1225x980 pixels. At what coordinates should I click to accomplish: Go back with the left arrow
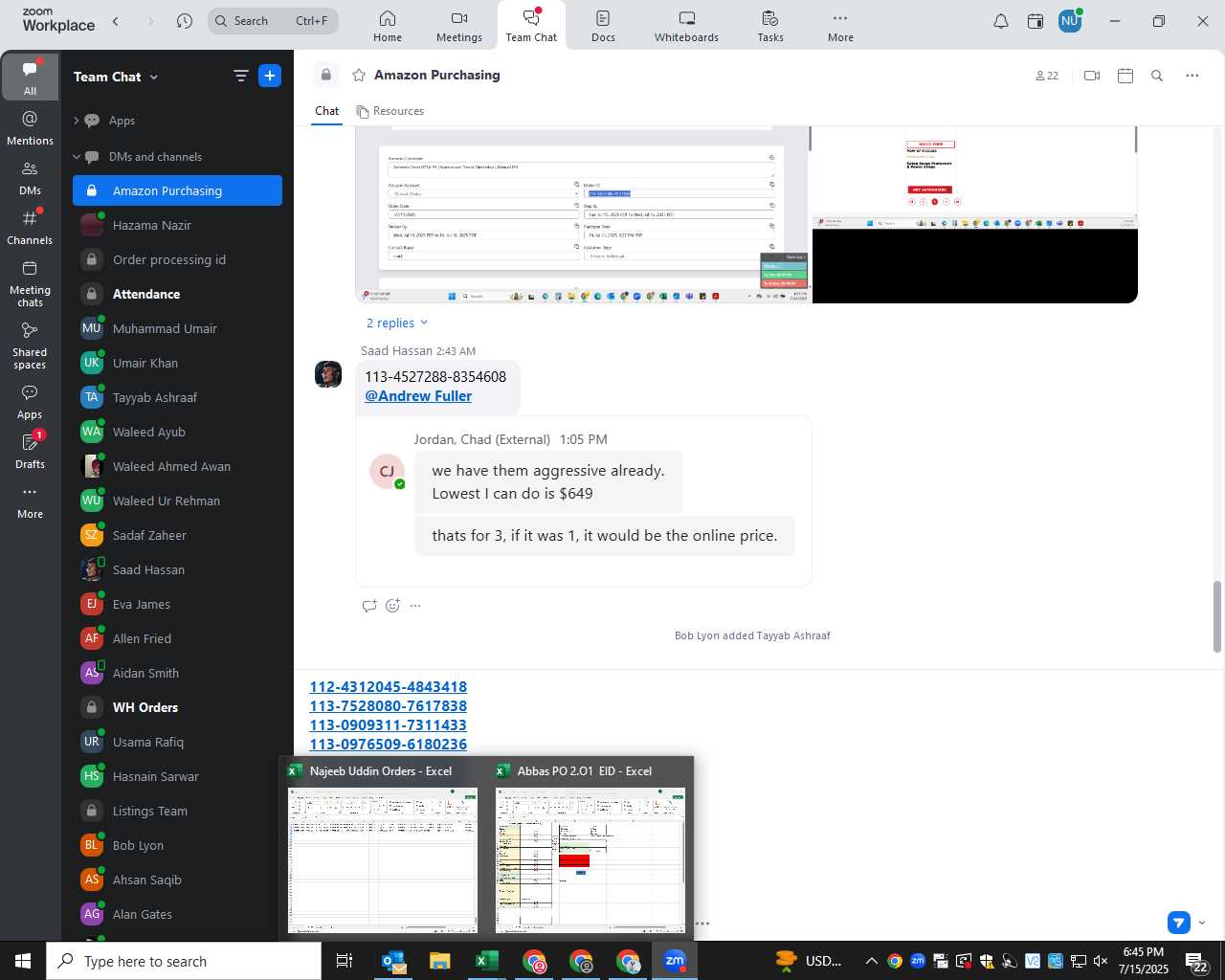pos(116,20)
